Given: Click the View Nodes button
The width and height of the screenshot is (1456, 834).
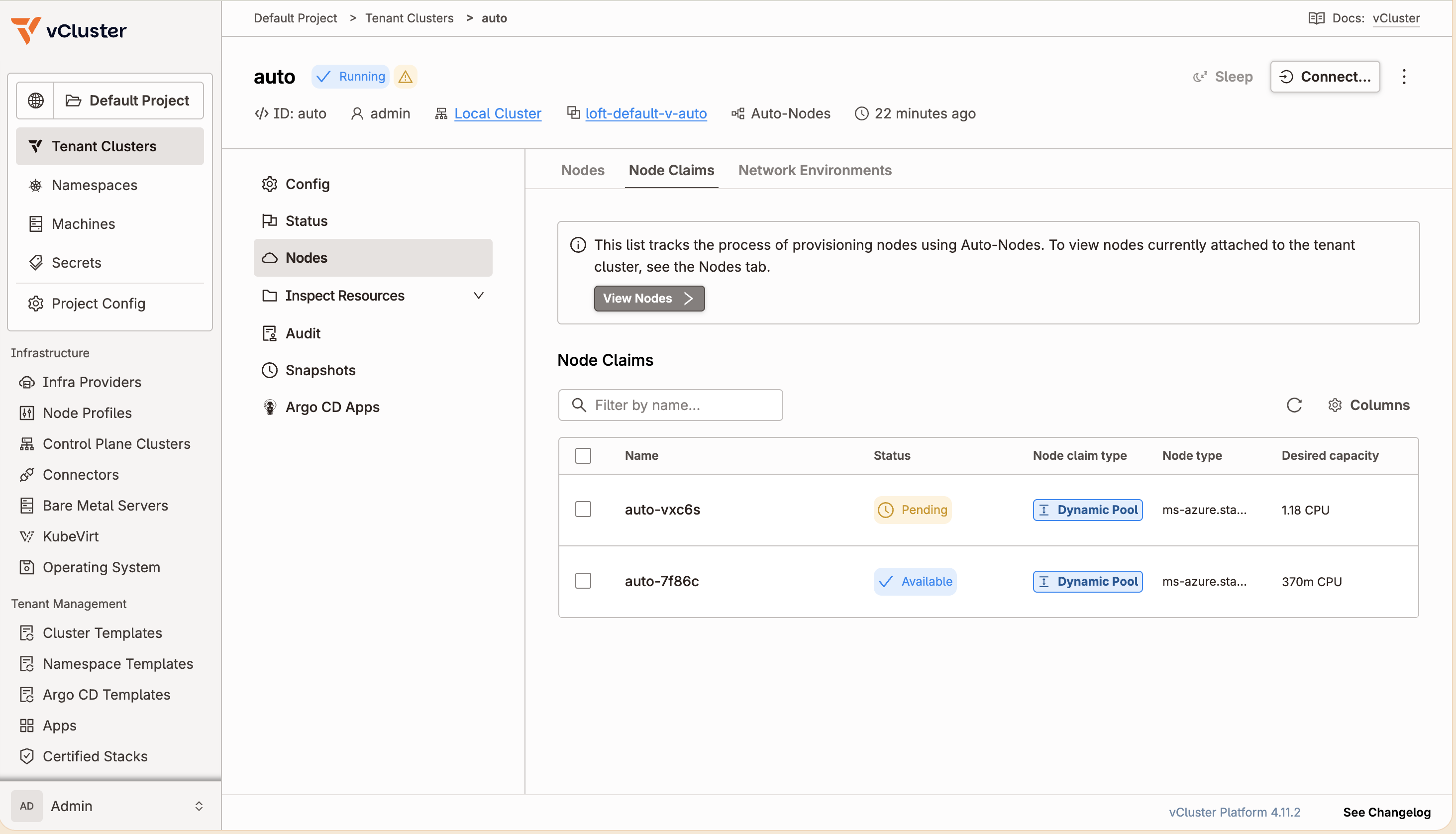Looking at the screenshot, I should point(649,299).
